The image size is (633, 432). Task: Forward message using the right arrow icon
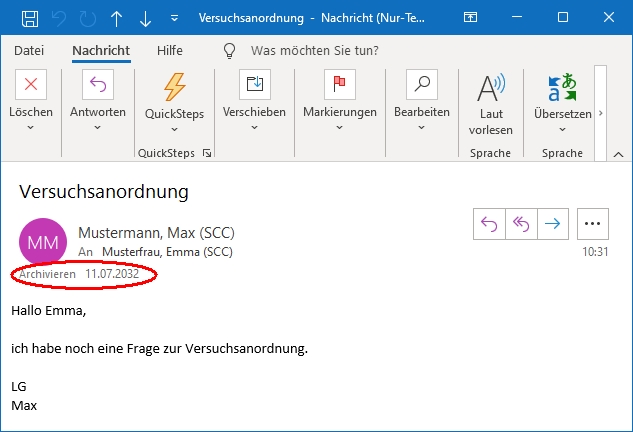551,224
